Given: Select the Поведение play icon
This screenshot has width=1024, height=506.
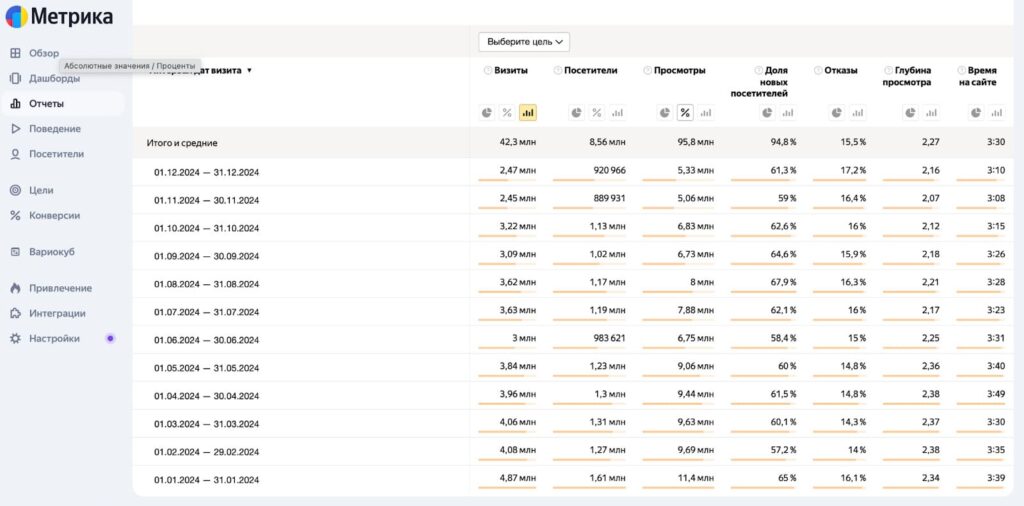Looking at the screenshot, I should click(15, 129).
